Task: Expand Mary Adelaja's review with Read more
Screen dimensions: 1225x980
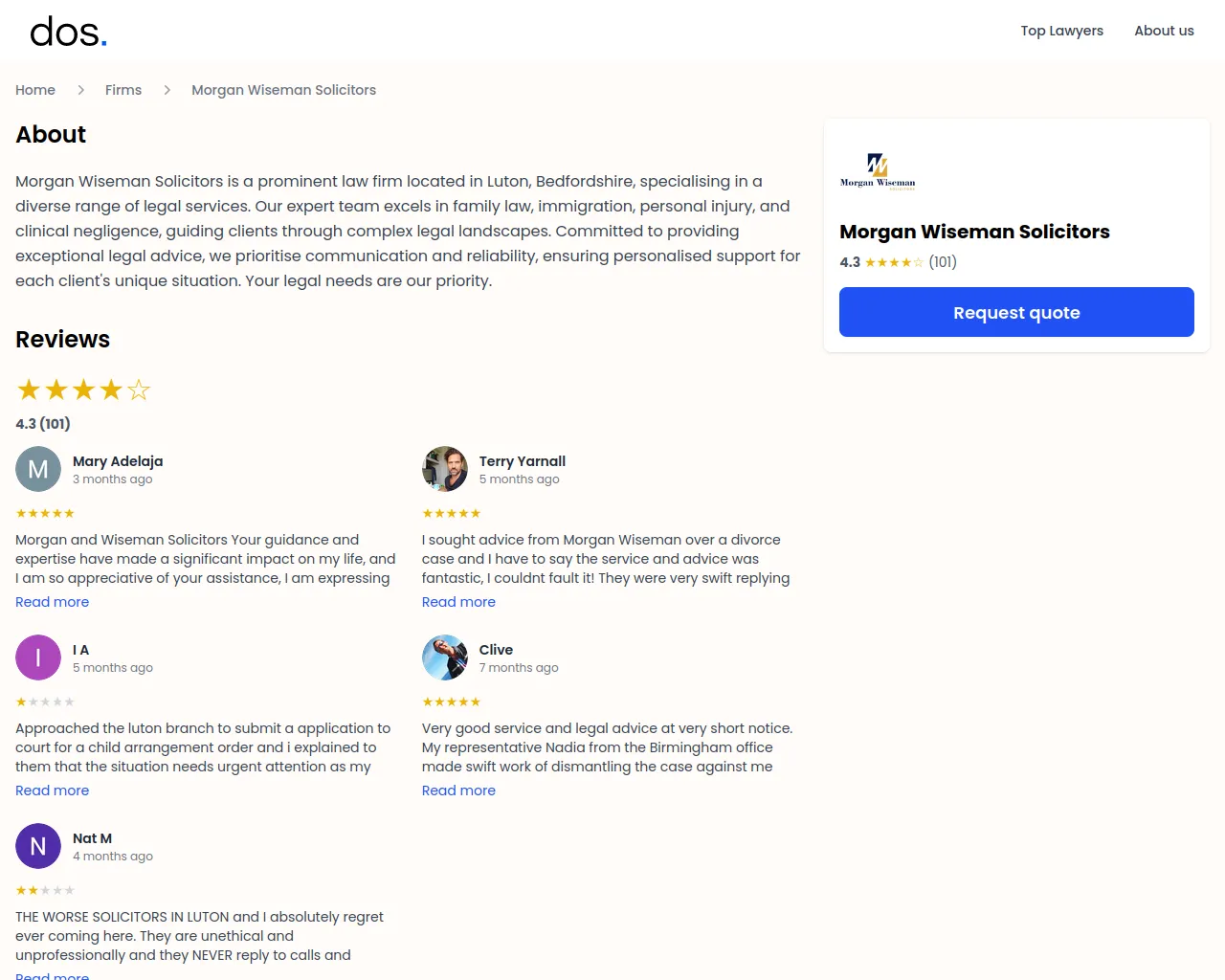Action: (53, 602)
